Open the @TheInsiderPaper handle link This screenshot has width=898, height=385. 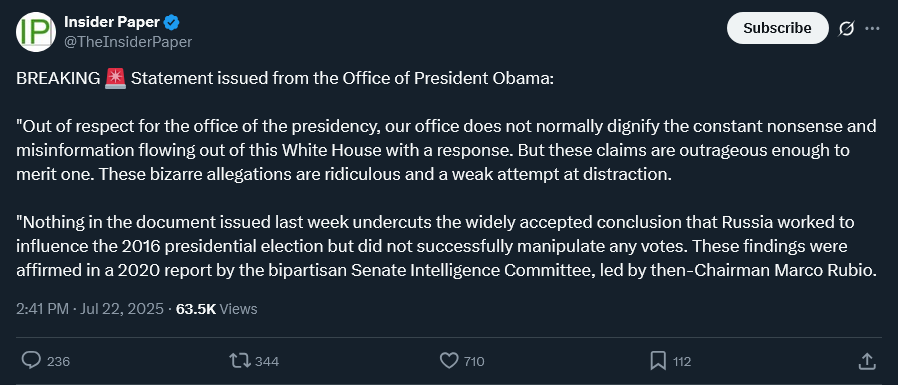click(128, 42)
